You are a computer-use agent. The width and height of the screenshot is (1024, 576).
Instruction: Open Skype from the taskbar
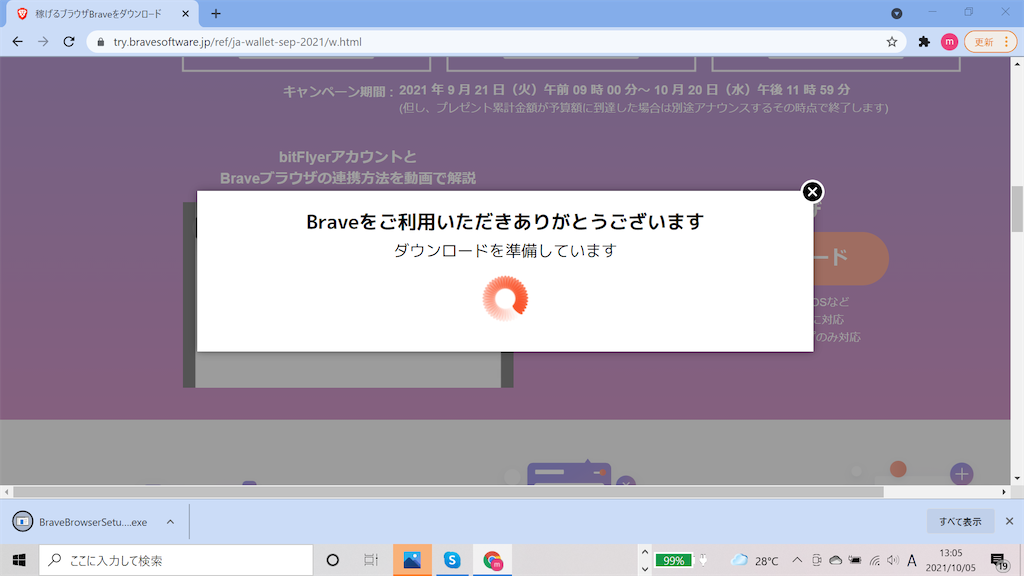[x=451, y=560]
